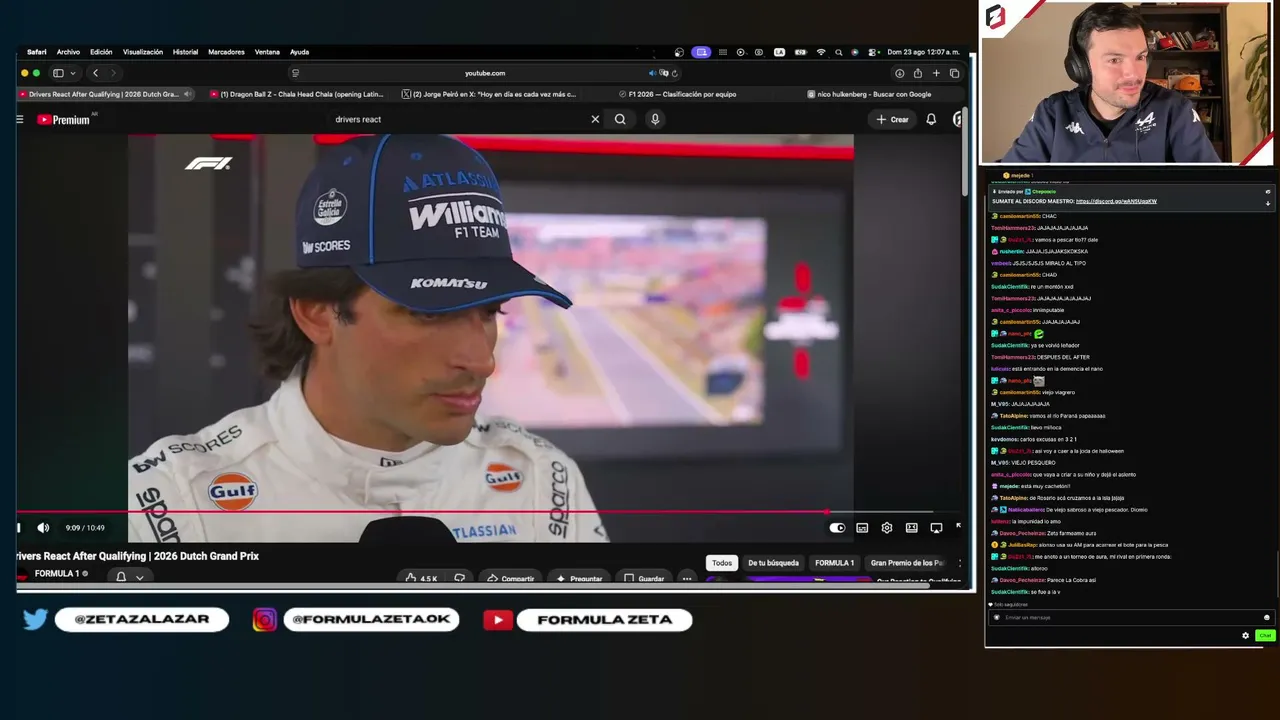The height and width of the screenshot is (720, 1280).
Task: Open the YouTube guide hamburger menu
Action: pyautogui.click(x=19, y=119)
